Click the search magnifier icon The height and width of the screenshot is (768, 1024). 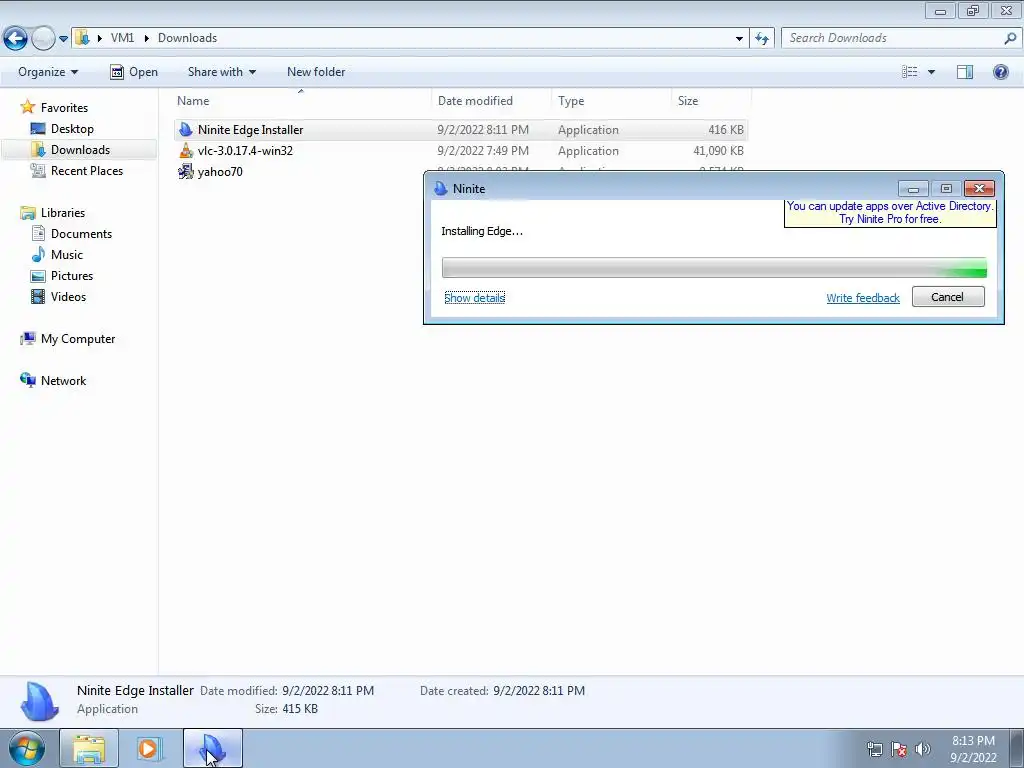pyautogui.click(x=1010, y=38)
